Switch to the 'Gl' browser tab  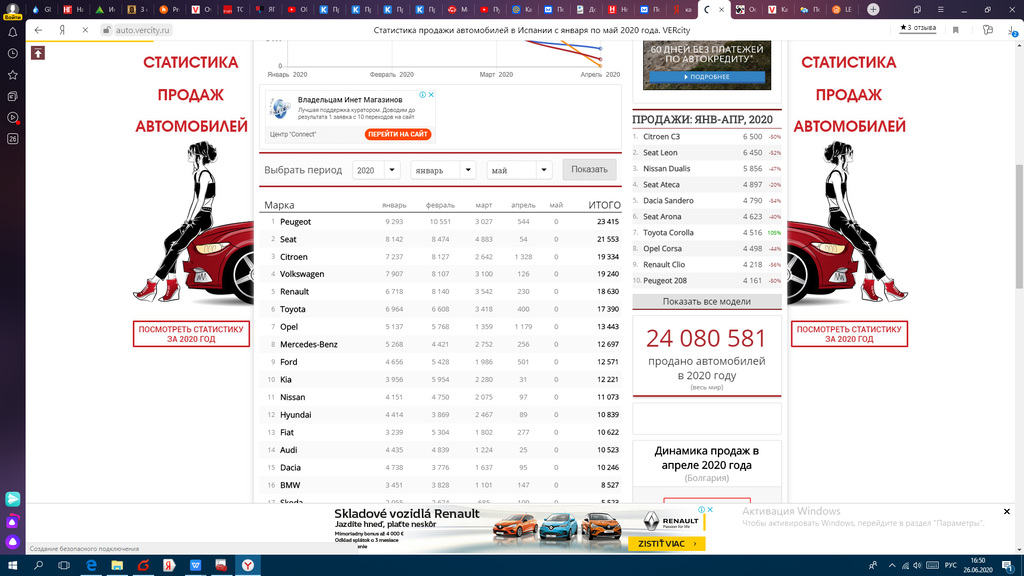42,10
